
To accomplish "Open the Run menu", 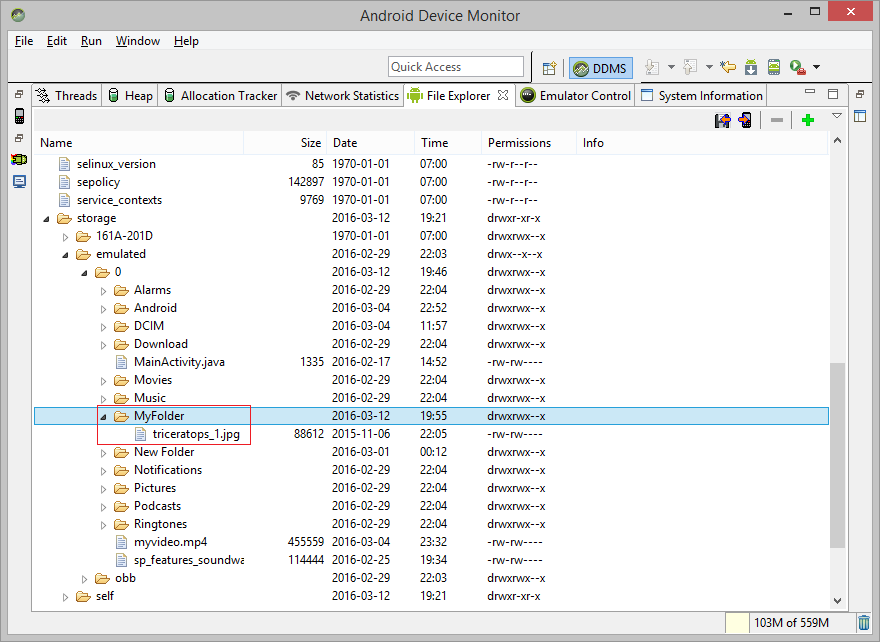I will (x=91, y=41).
